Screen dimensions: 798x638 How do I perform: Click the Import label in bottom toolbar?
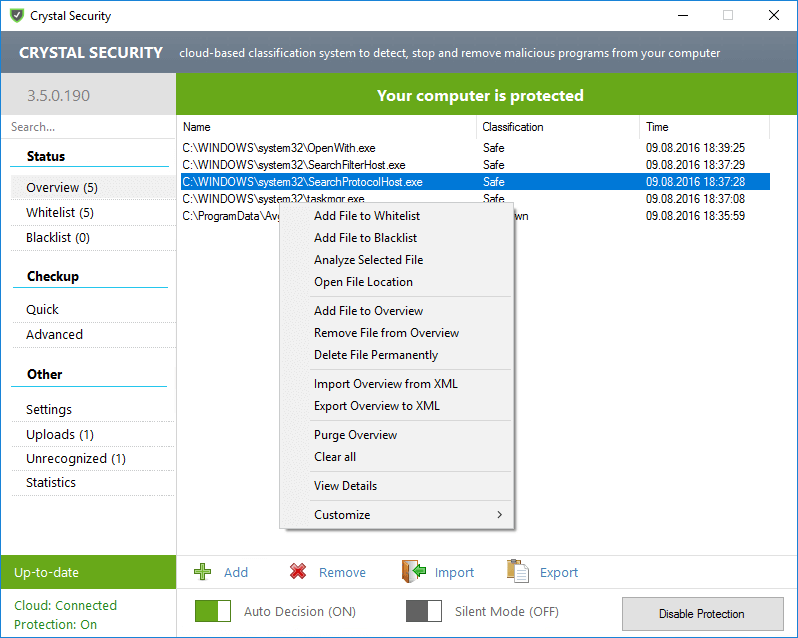(454, 573)
